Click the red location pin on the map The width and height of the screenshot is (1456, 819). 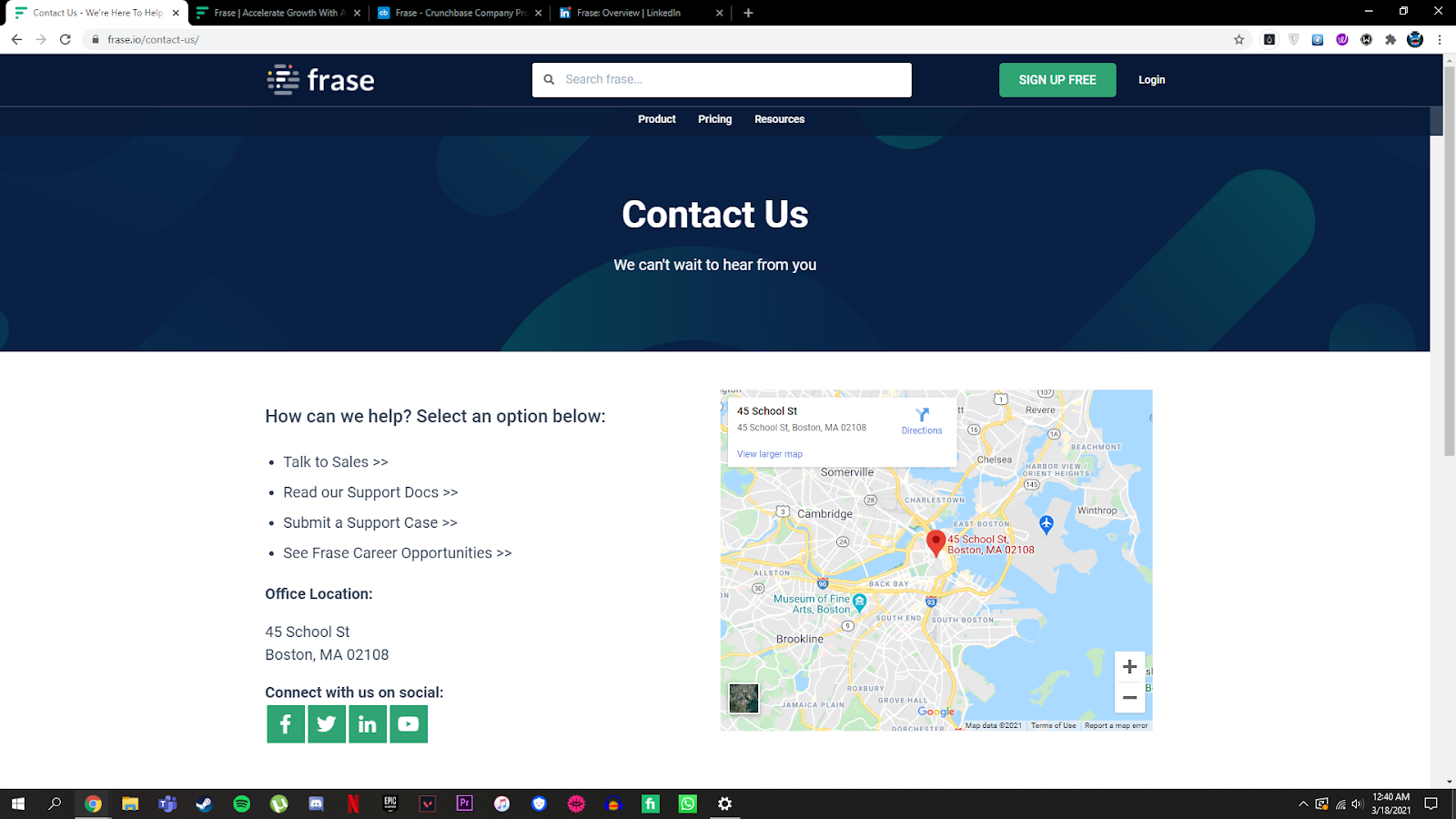click(x=935, y=542)
